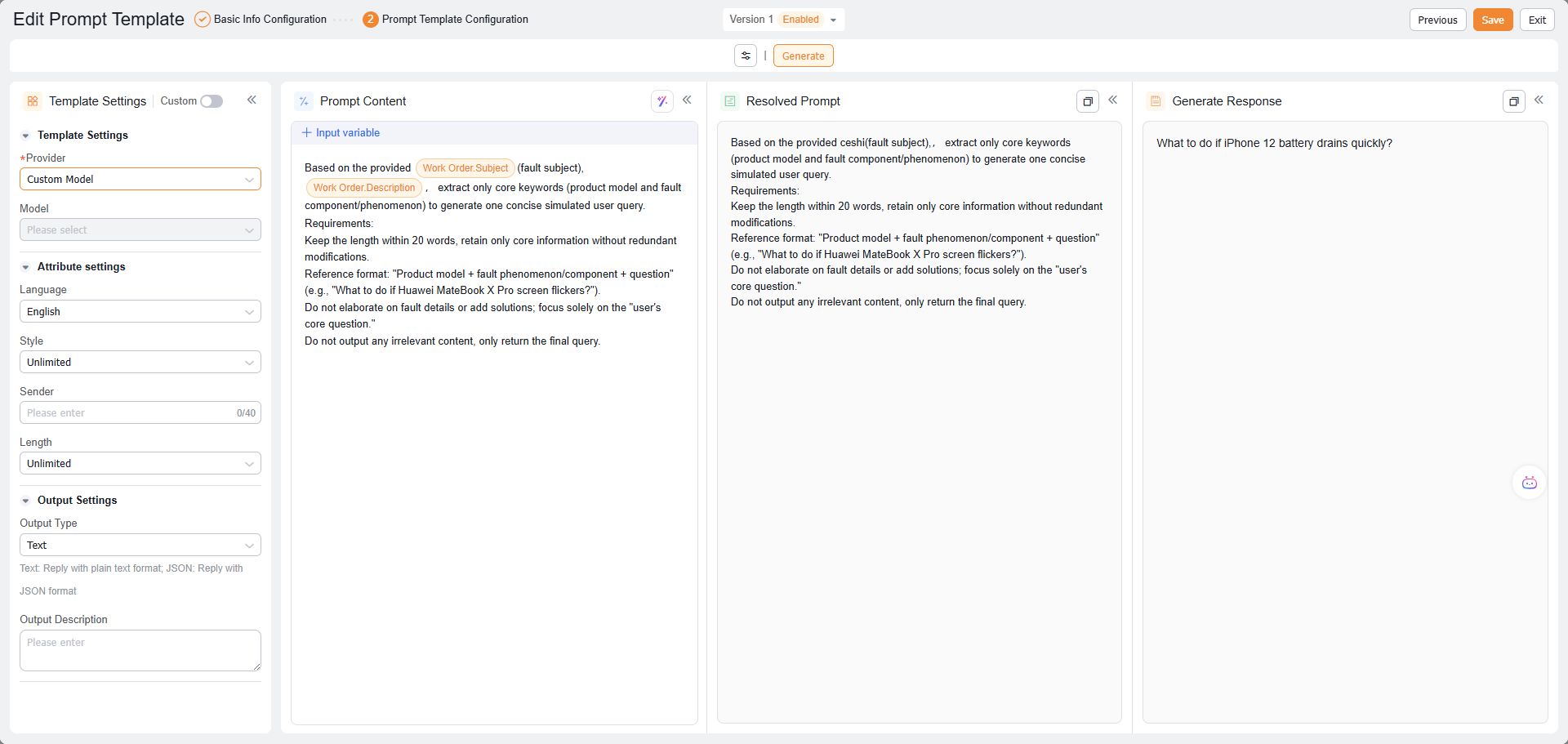The image size is (1568, 744).
Task: Click the AI optimize icon in Prompt Content
Action: pyautogui.click(x=661, y=101)
